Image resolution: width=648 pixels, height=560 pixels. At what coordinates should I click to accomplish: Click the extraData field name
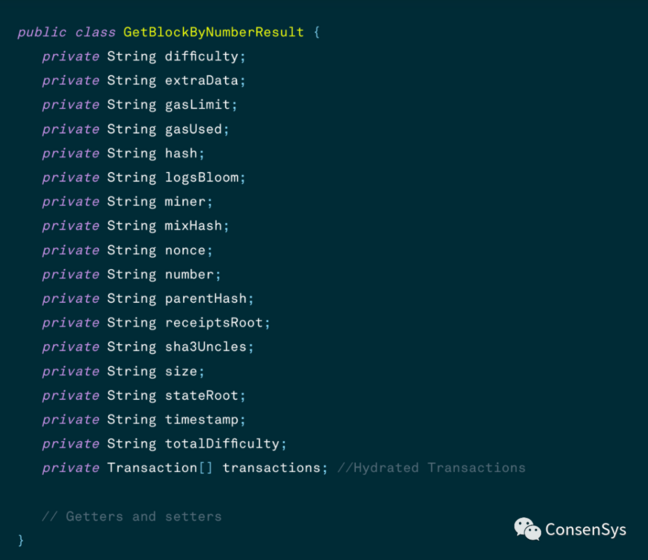(x=201, y=80)
